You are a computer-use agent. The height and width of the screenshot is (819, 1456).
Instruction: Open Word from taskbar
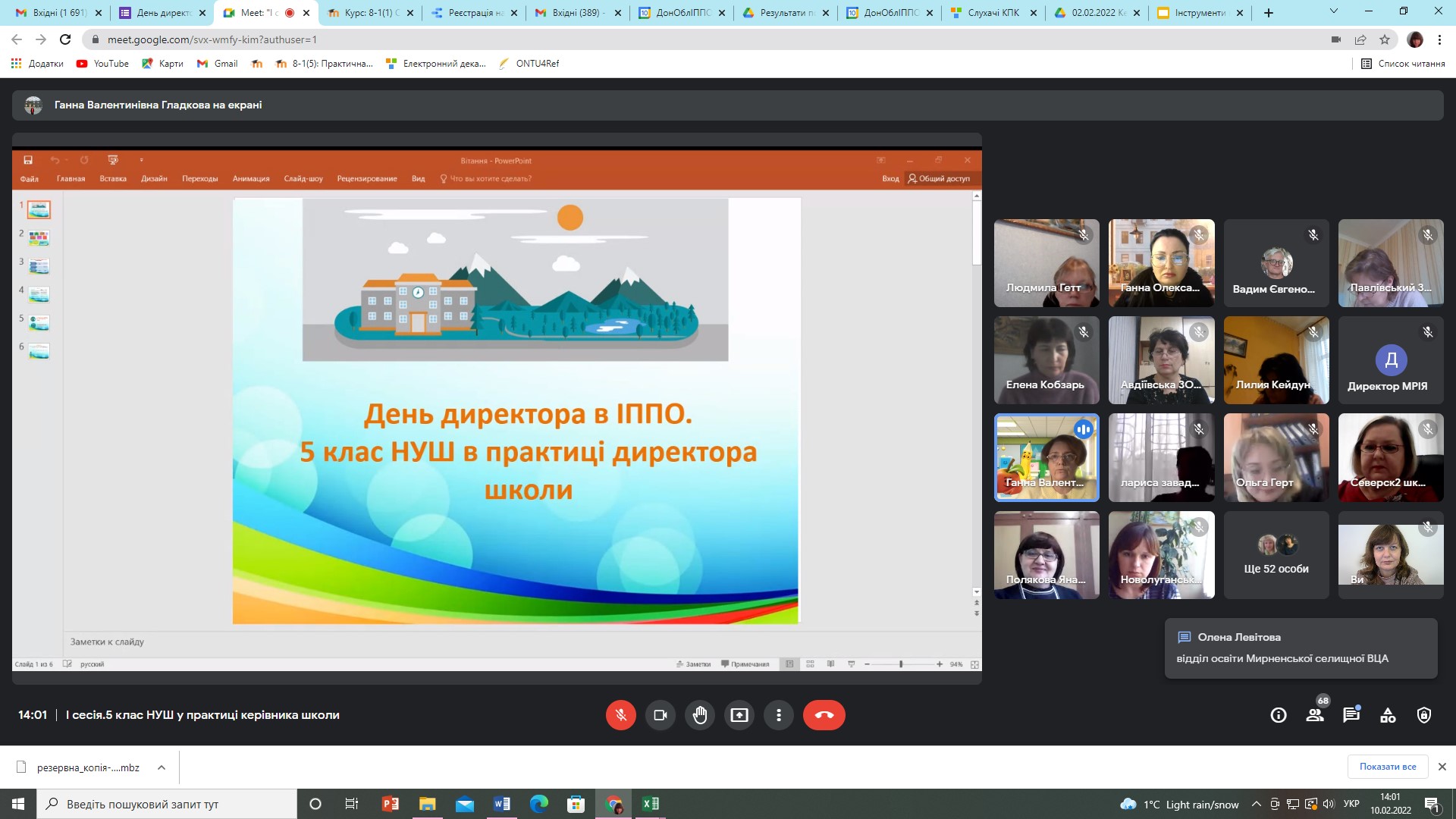point(502,804)
